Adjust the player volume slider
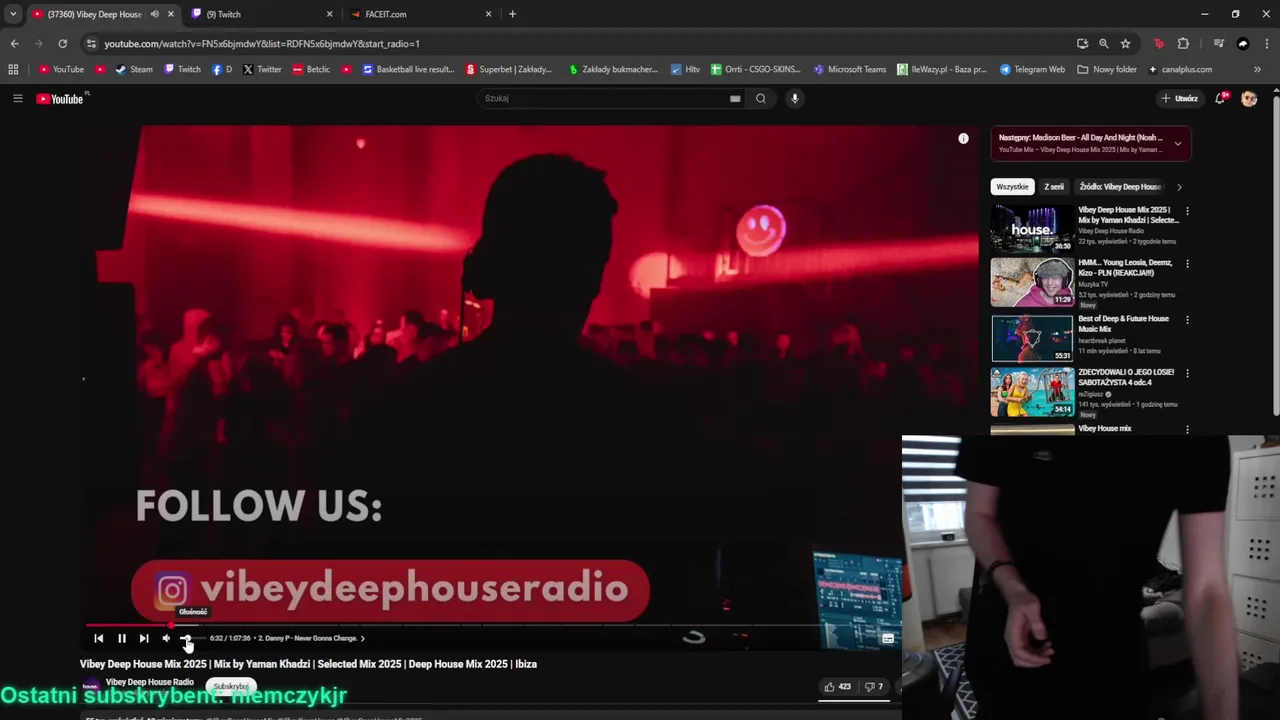 click(x=191, y=638)
